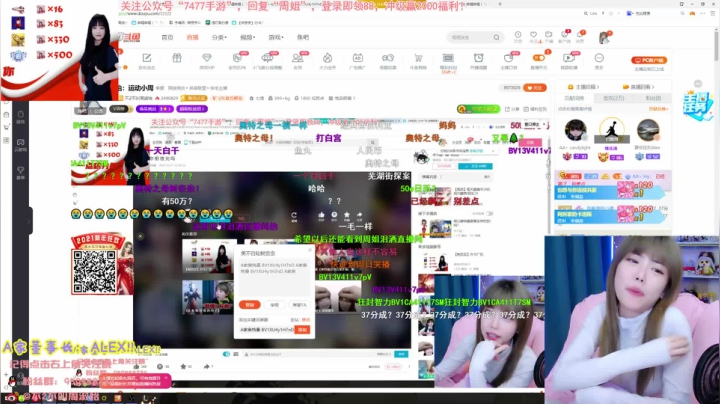The width and height of the screenshot is (720, 404).
Task: Click the 分享 share link
Action: tap(512, 109)
